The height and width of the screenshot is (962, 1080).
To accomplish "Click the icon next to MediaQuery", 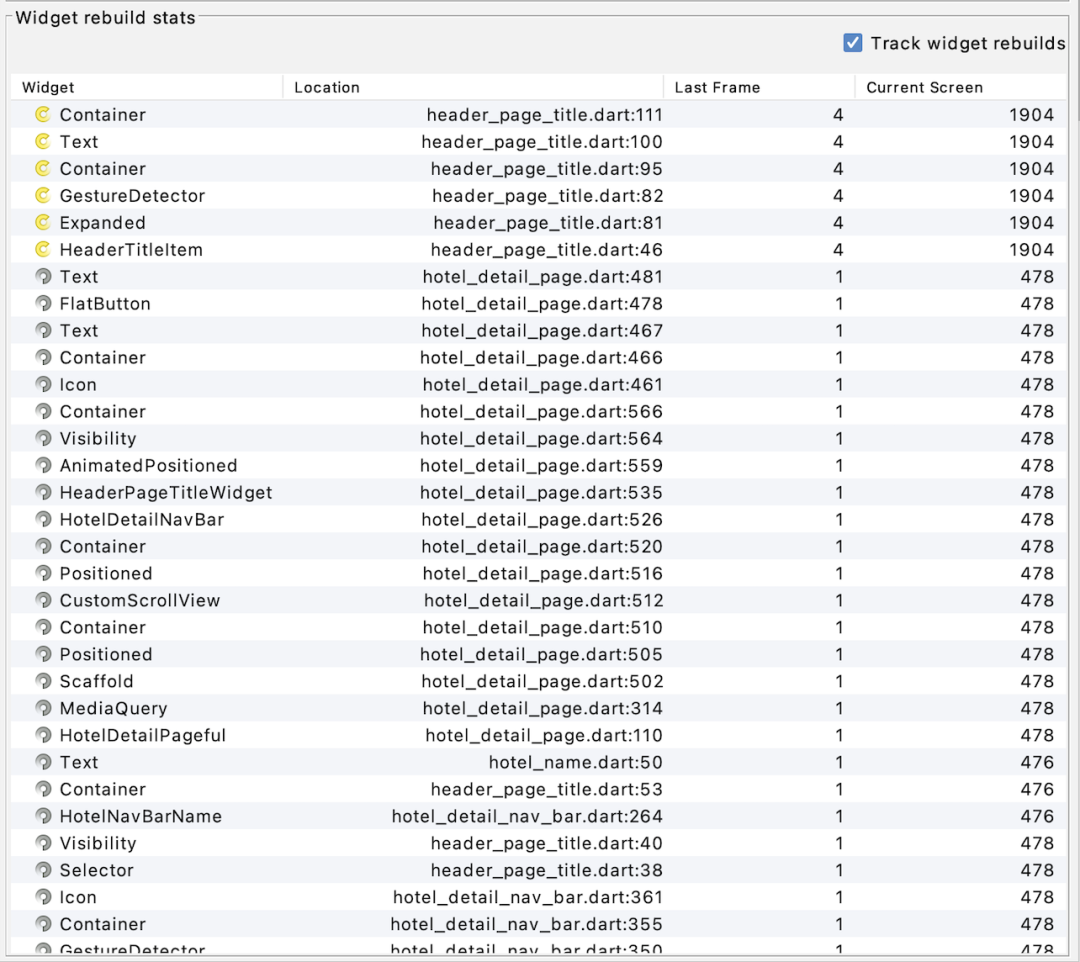I will [43, 709].
